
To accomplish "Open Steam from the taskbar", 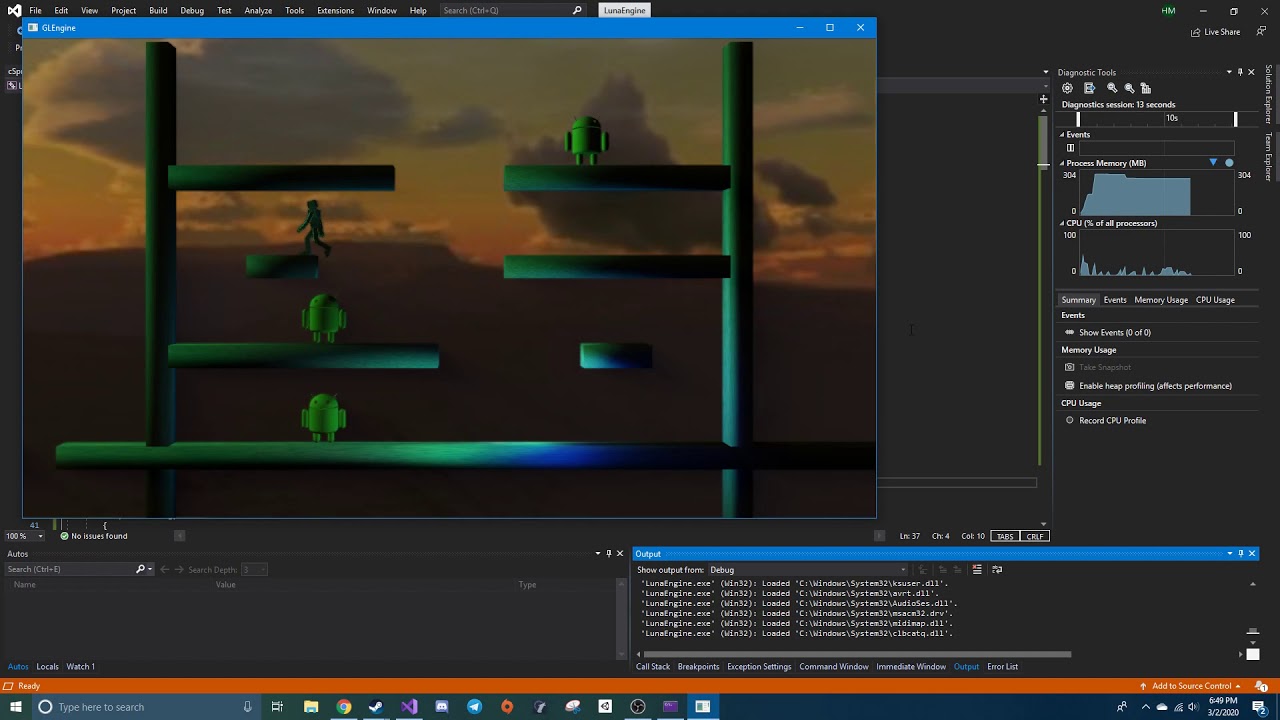I will pos(376,707).
